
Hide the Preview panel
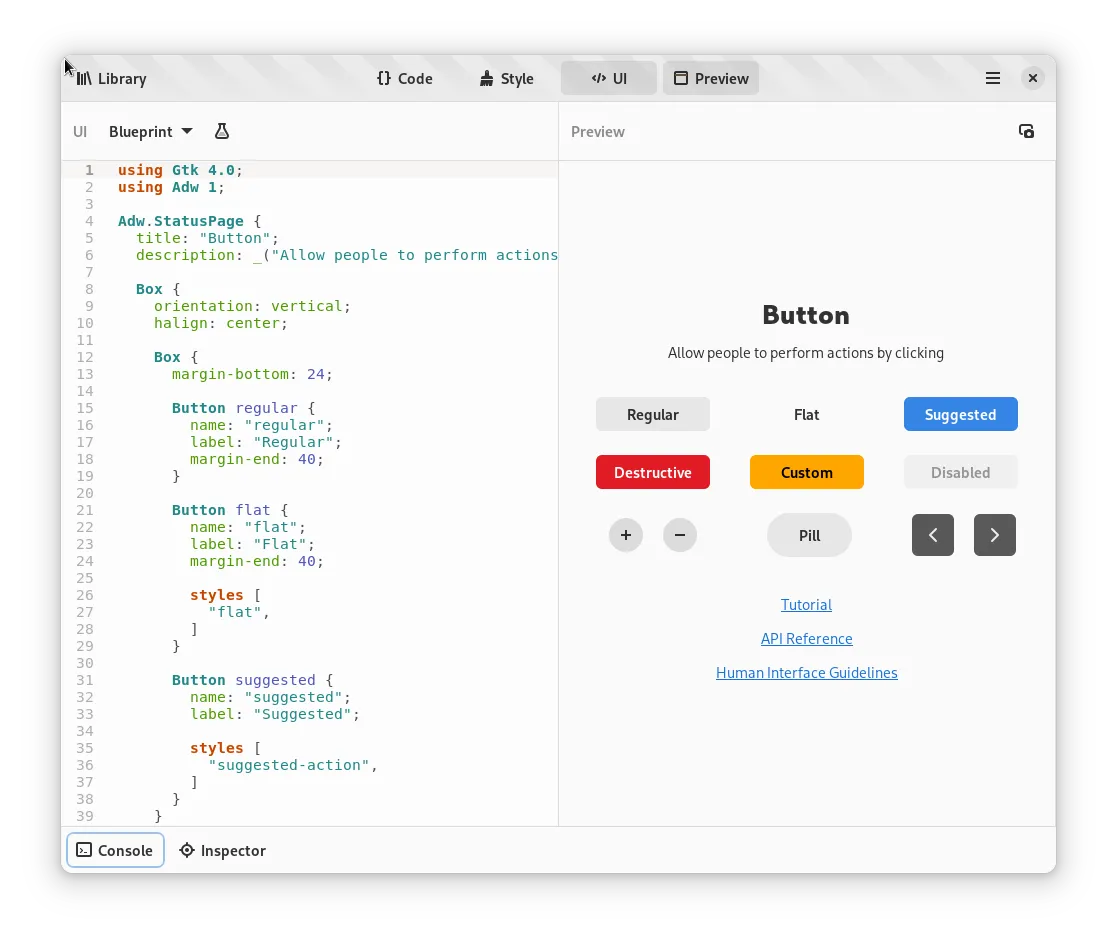pos(710,78)
